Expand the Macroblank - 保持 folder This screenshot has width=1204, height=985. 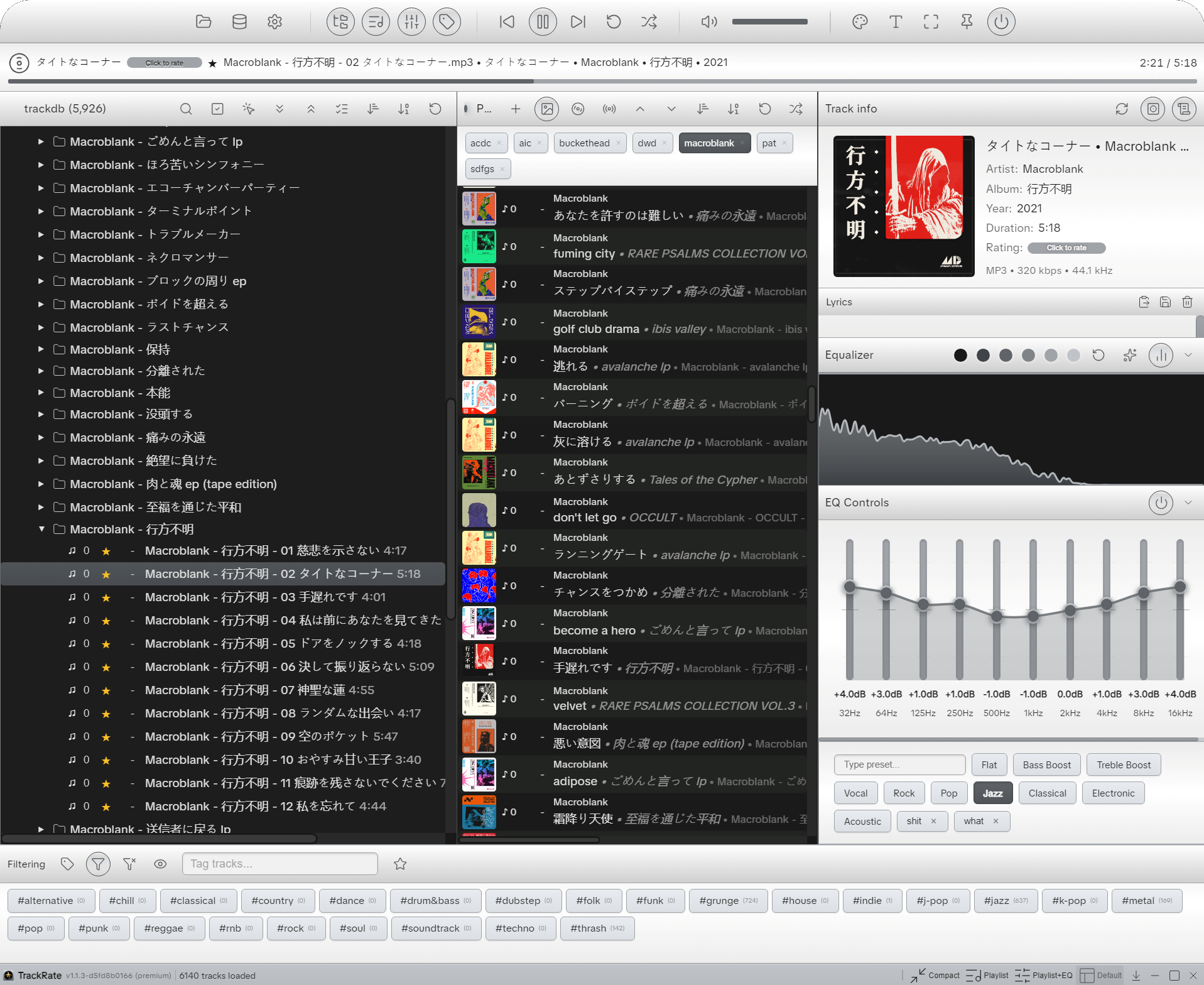41,349
